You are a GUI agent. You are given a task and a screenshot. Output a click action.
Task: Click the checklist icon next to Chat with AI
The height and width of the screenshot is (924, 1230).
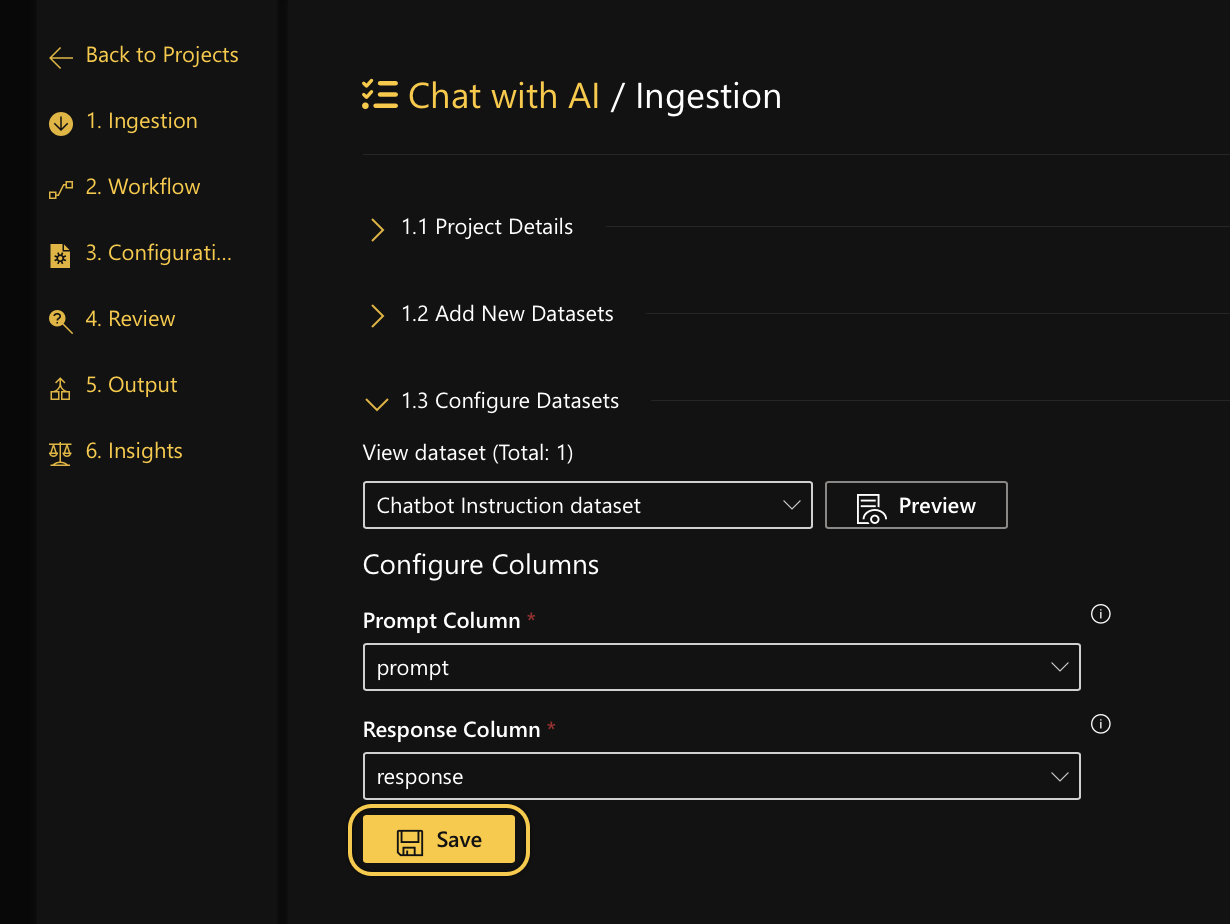tap(380, 95)
